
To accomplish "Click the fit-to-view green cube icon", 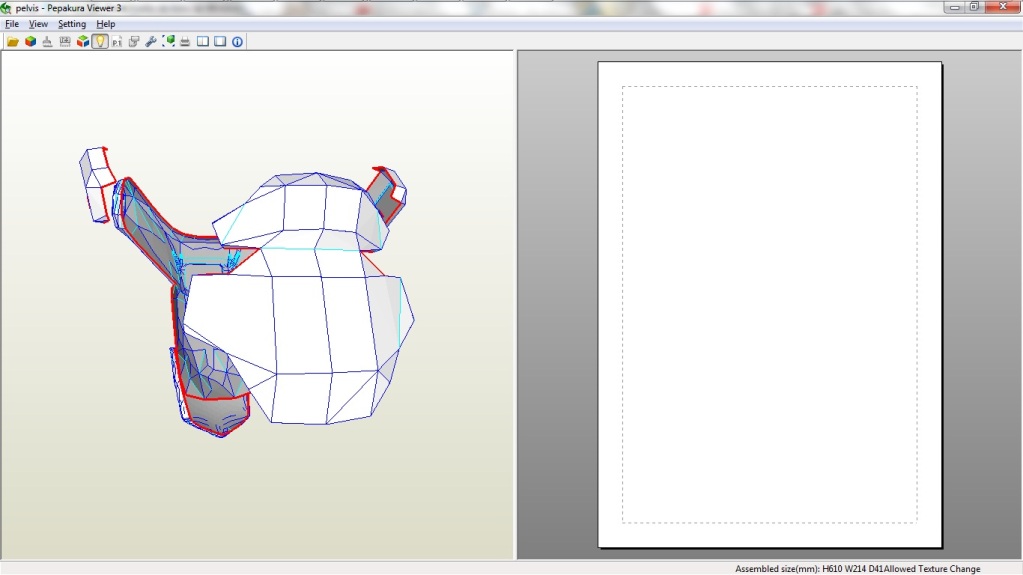I will (x=168, y=41).
